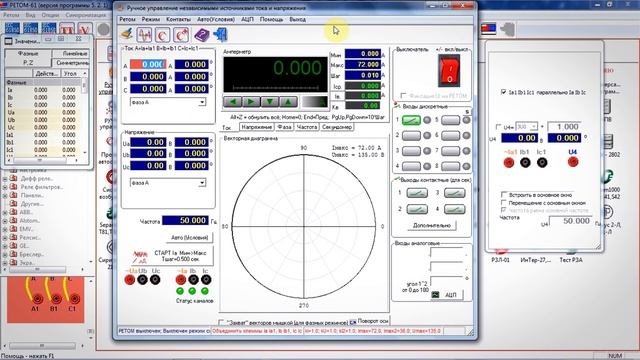Click discrete input 2 button
640x360 pixels.
pyautogui.click(x=411, y=136)
